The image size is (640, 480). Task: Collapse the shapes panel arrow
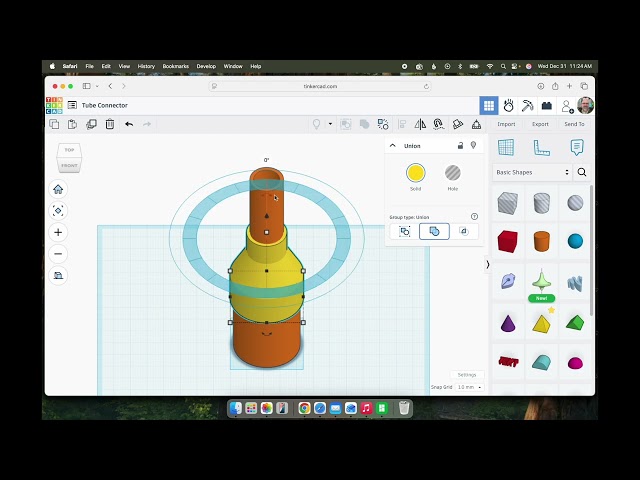point(488,264)
